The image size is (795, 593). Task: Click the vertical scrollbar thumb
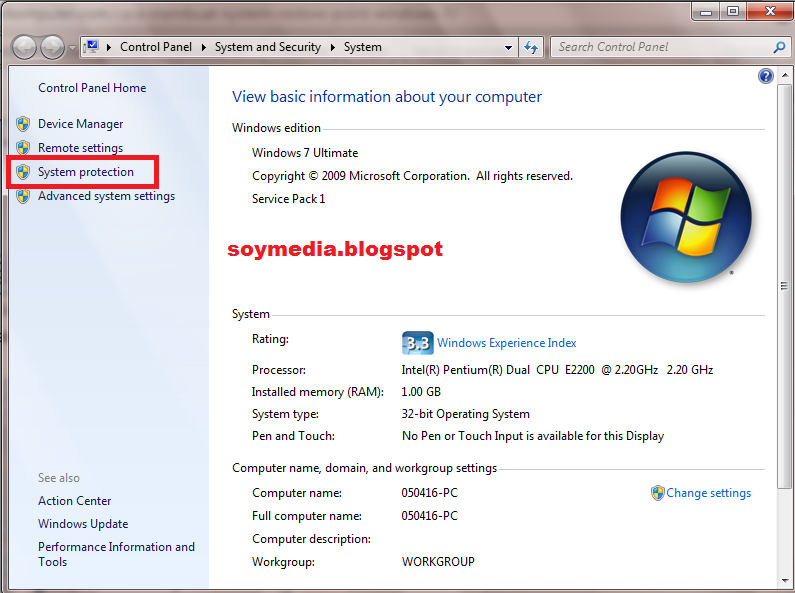tap(785, 285)
